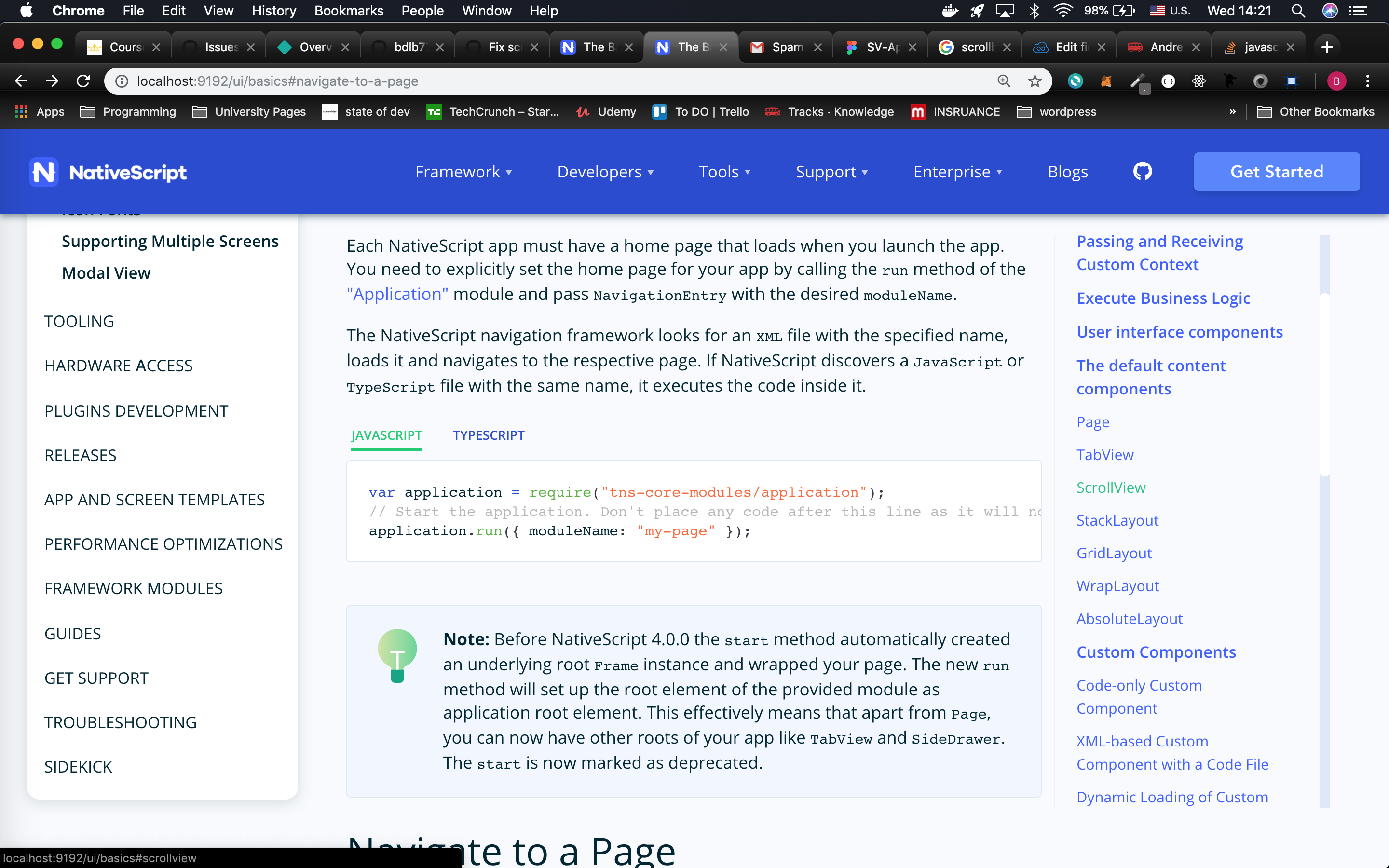
Task: Bookmark this page with the star icon
Action: (1035, 81)
